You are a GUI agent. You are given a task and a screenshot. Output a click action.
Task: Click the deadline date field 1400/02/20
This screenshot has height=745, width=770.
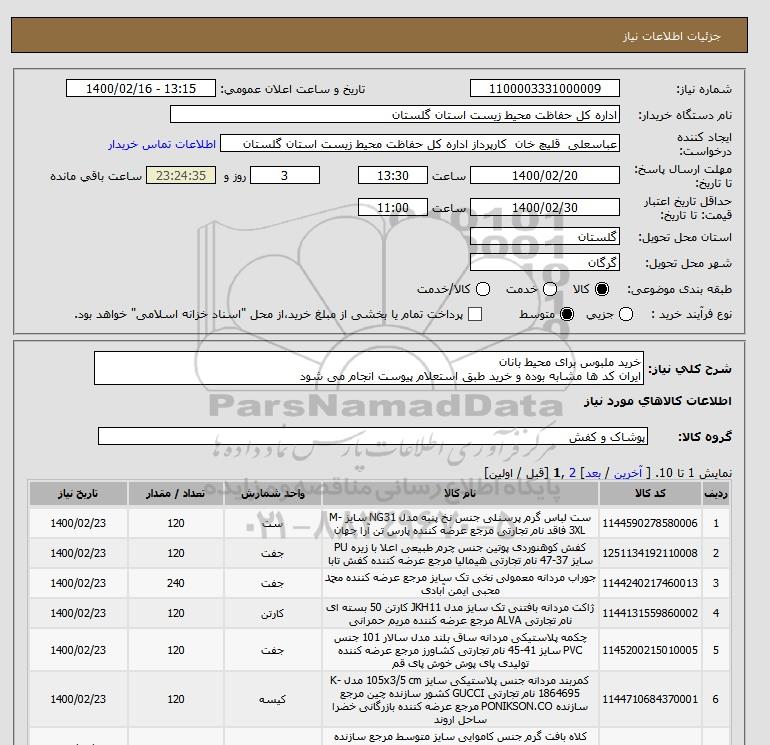[x=545, y=175]
